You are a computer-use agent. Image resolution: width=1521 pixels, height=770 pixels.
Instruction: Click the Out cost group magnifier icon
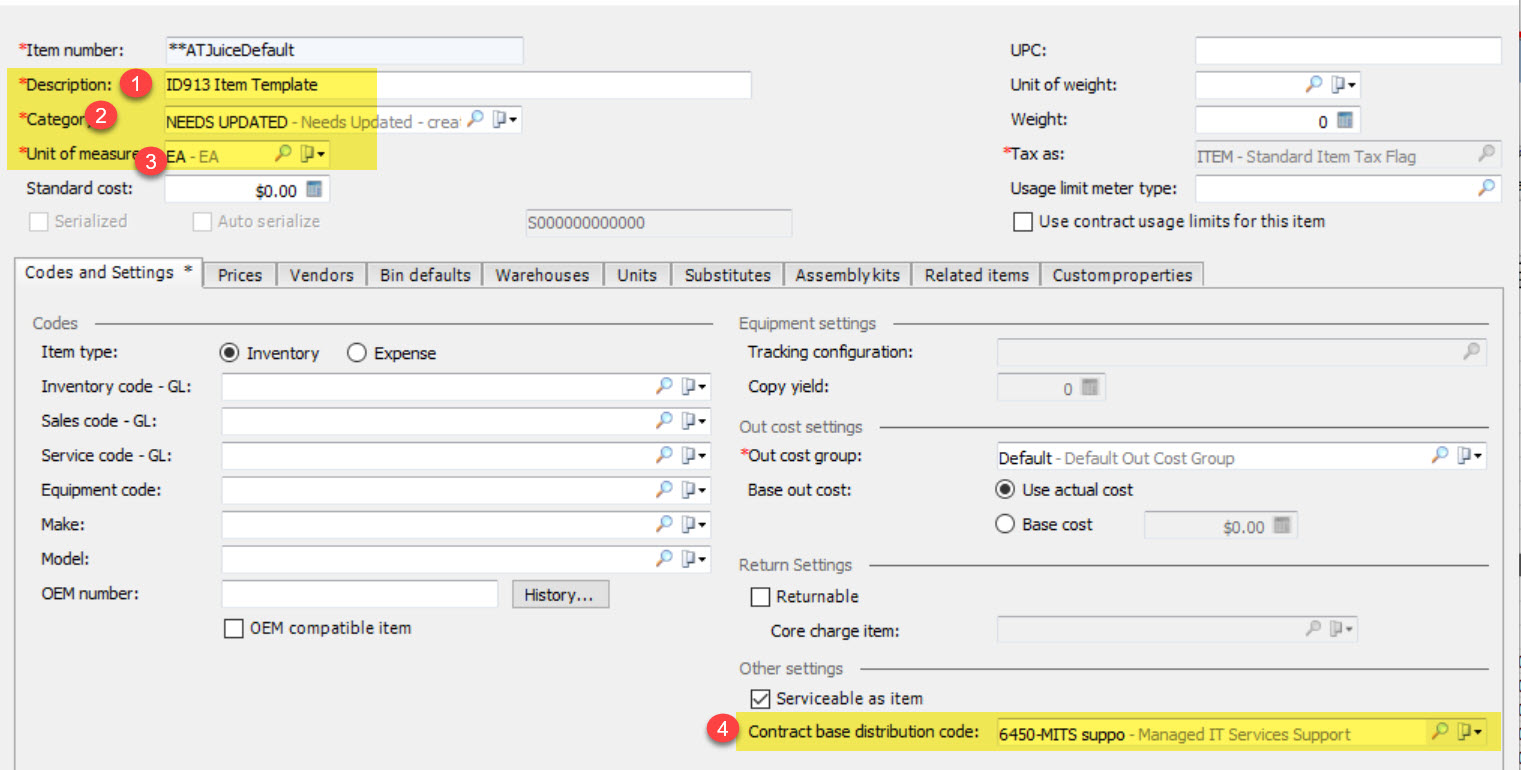pyautogui.click(x=1439, y=456)
